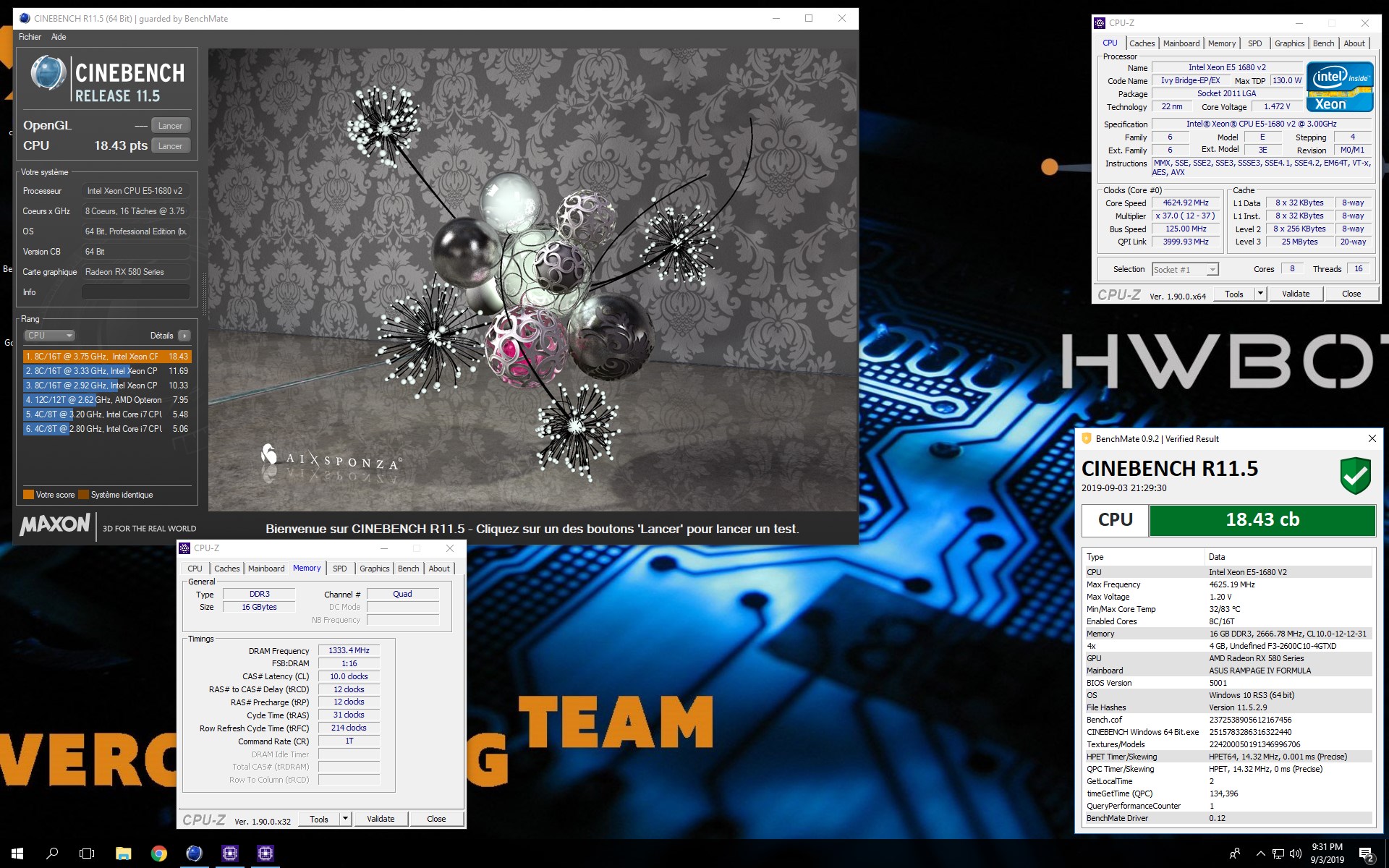Open Bench tab in lower CPU-Z window

click(x=408, y=569)
